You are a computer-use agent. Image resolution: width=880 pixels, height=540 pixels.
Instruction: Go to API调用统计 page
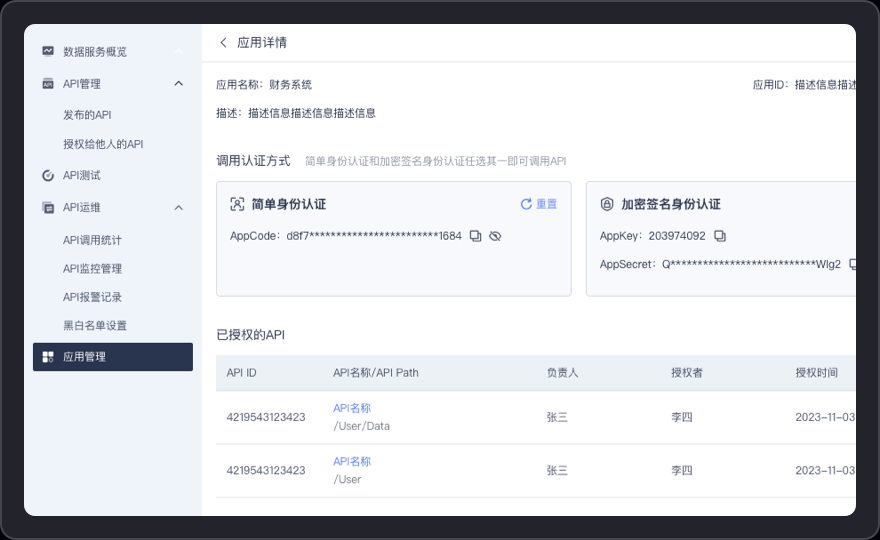92,240
